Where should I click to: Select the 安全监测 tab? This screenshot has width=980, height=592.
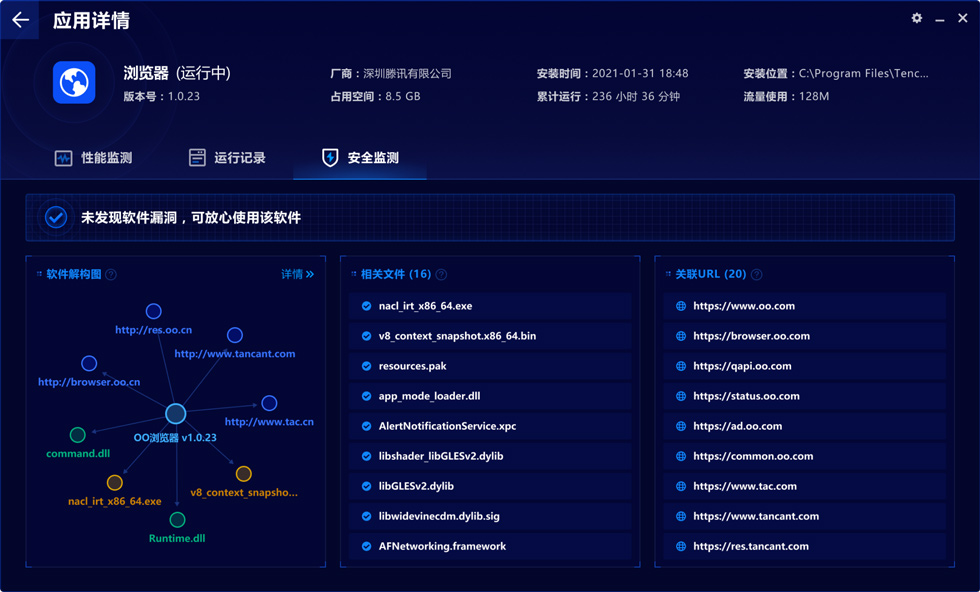click(x=360, y=158)
